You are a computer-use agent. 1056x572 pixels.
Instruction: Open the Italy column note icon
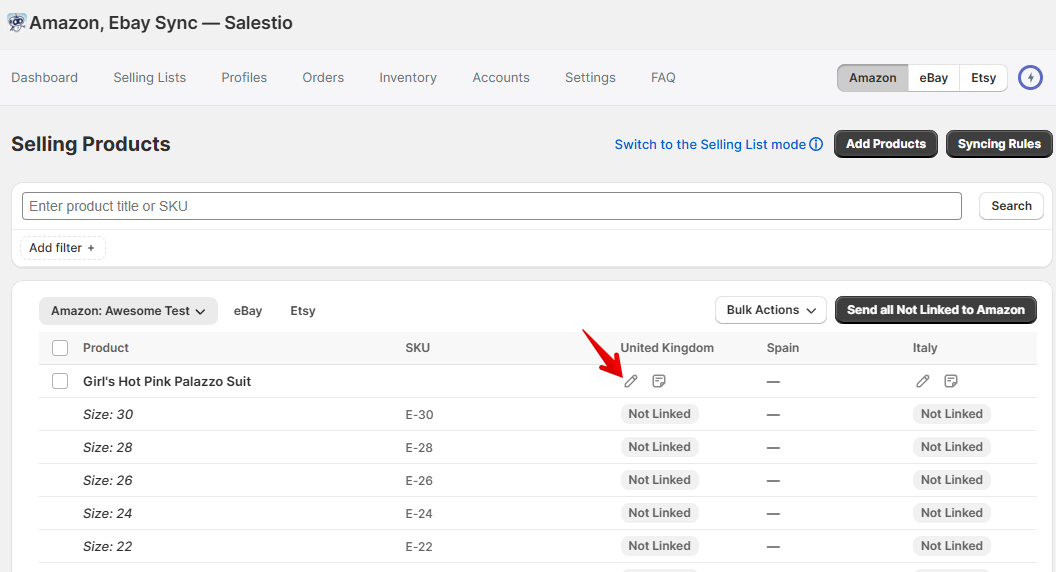(x=951, y=381)
